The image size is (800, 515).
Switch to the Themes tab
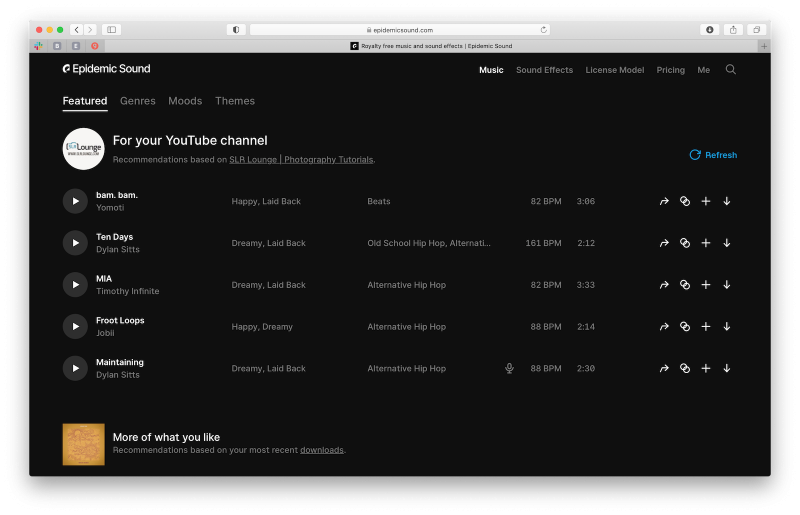pos(235,101)
